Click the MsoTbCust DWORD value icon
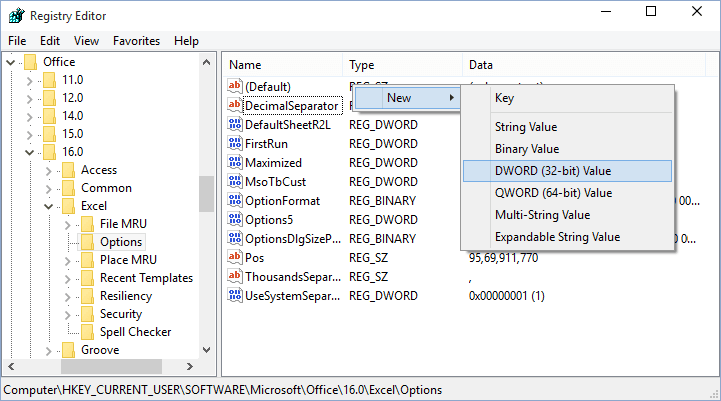This screenshot has width=721, height=401. 235,181
